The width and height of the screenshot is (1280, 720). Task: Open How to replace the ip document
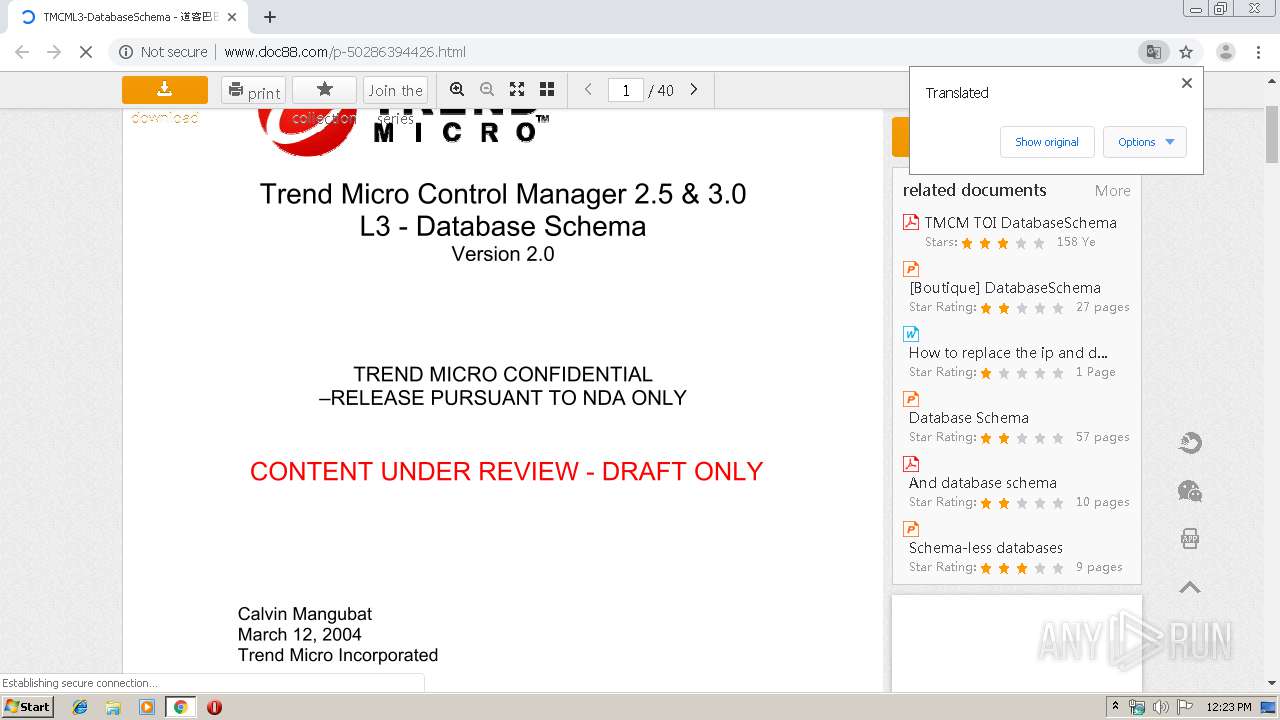click(1008, 353)
